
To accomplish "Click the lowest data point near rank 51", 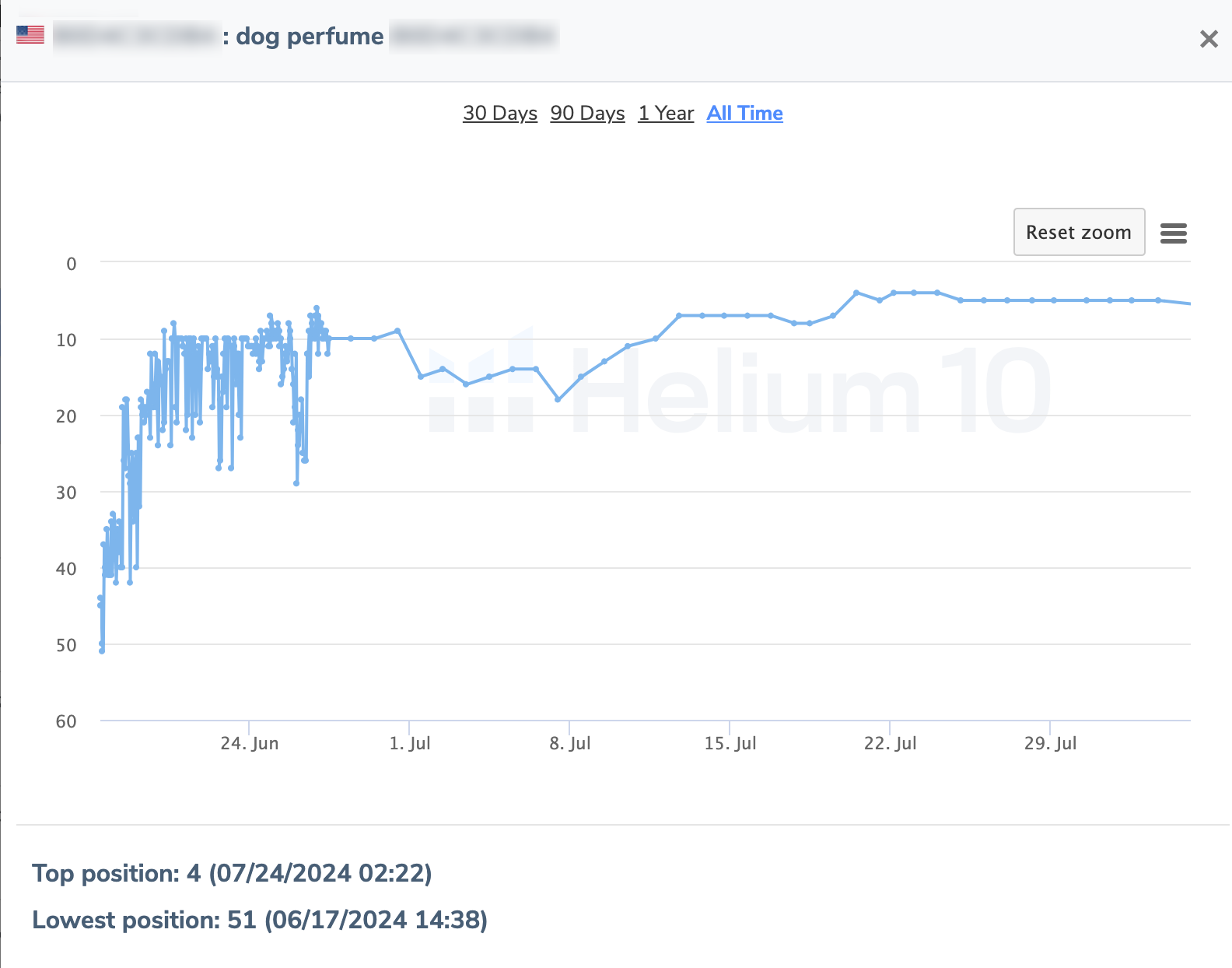I will click(x=102, y=651).
